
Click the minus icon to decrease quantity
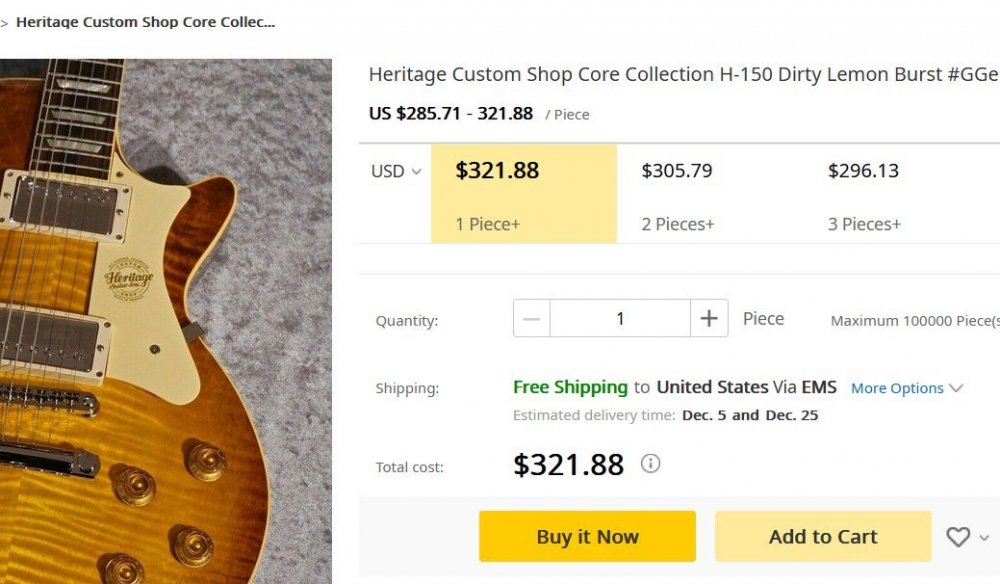tap(531, 319)
